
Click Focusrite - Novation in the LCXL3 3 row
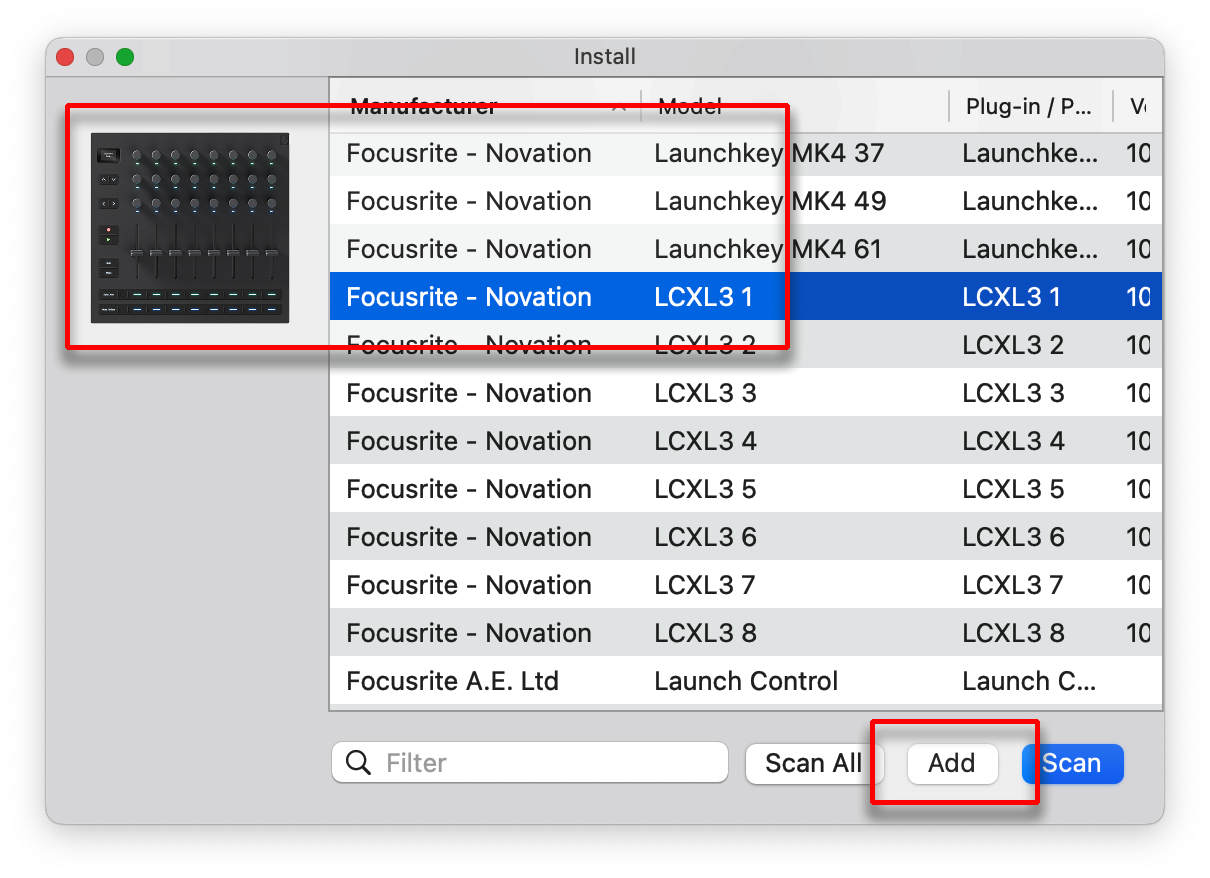(468, 393)
